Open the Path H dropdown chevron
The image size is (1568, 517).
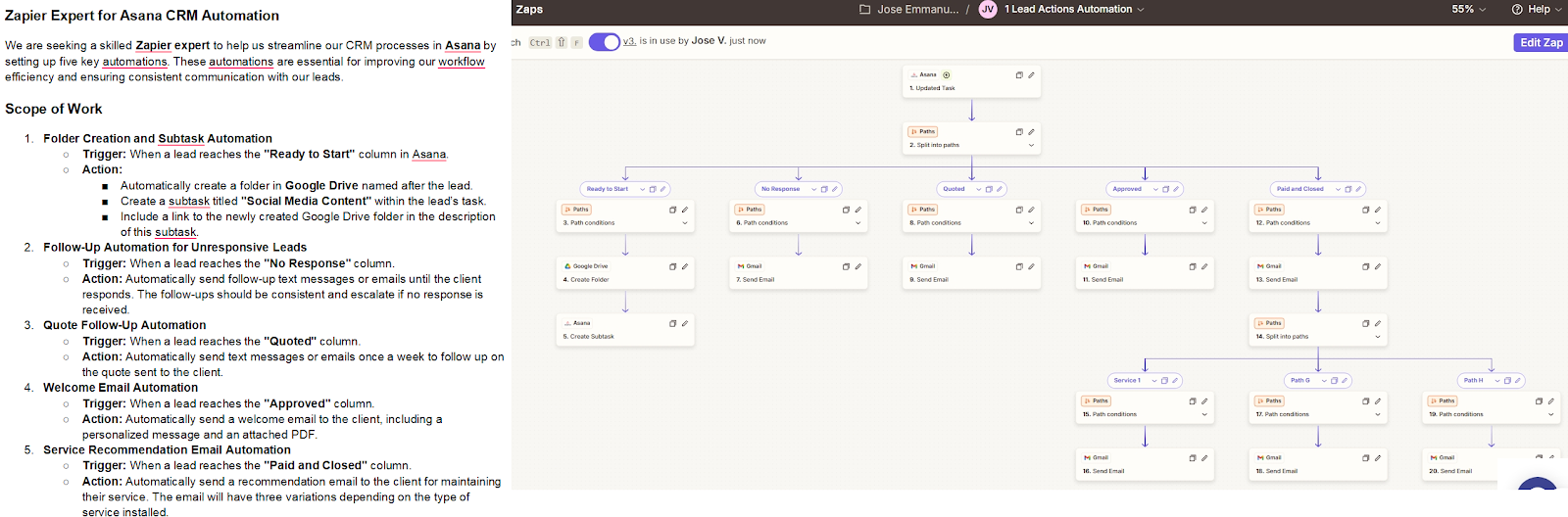(1497, 381)
